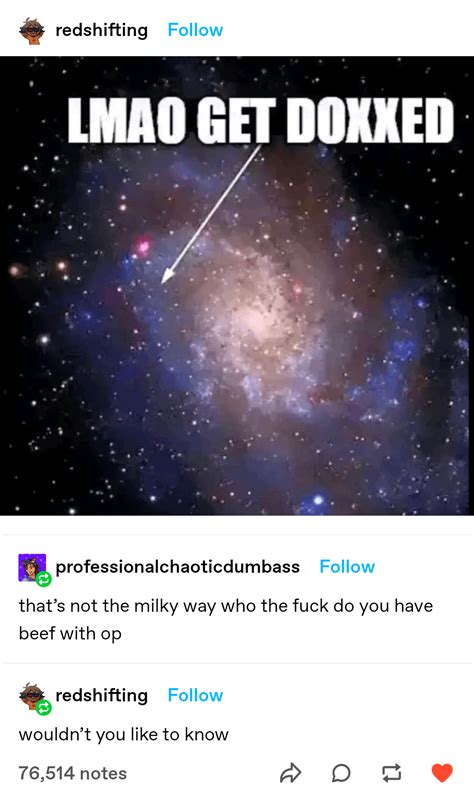This screenshot has height=797, width=474.
Task: Open the reply speech bubble icon
Action: coord(341,773)
